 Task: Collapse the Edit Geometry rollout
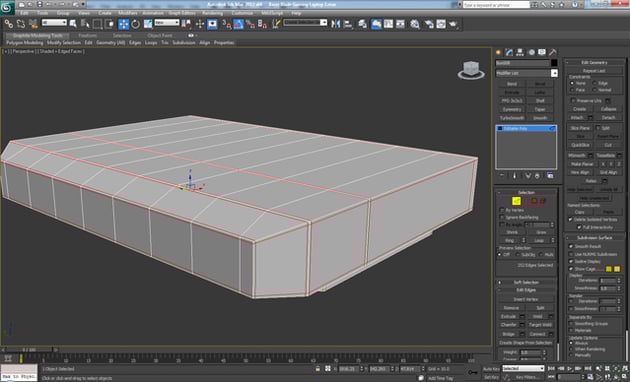click(x=594, y=62)
